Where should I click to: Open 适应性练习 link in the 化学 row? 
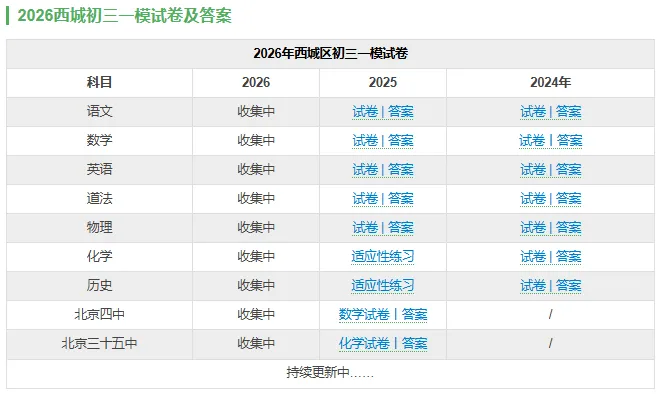pyautogui.click(x=383, y=256)
